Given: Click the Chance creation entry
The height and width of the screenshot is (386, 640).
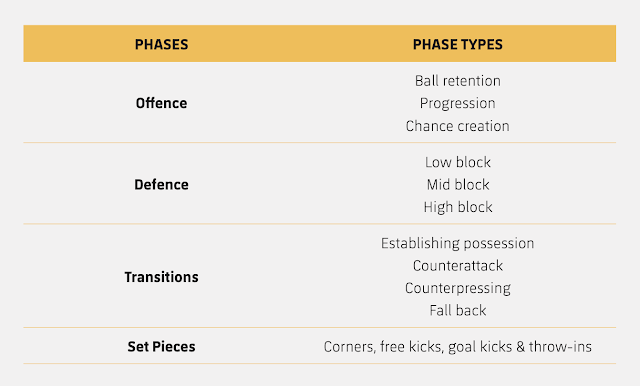Looking at the screenshot, I should pos(458,126).
